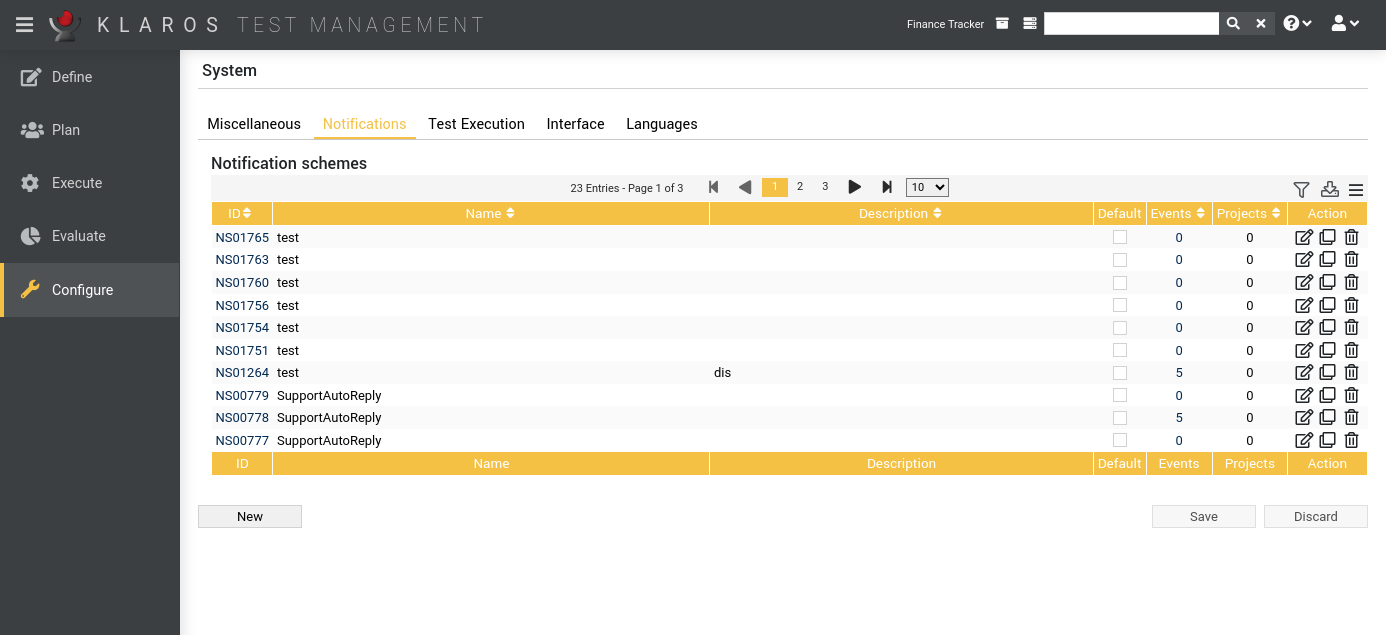The width and height of the screenshot is (1386, 635).
Task: Check the Default box on NS01264
Action: click(x=1120, y=372)
